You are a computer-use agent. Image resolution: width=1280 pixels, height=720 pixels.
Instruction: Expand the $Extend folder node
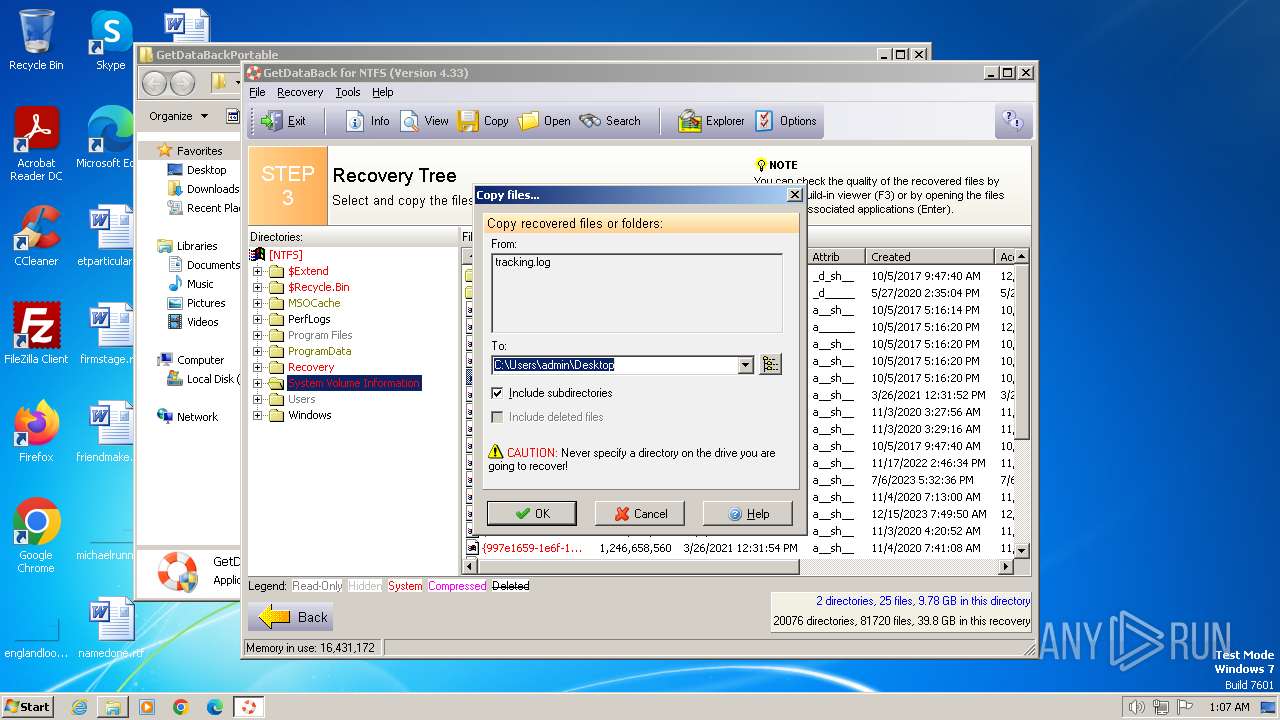click(x=258, y=271)
